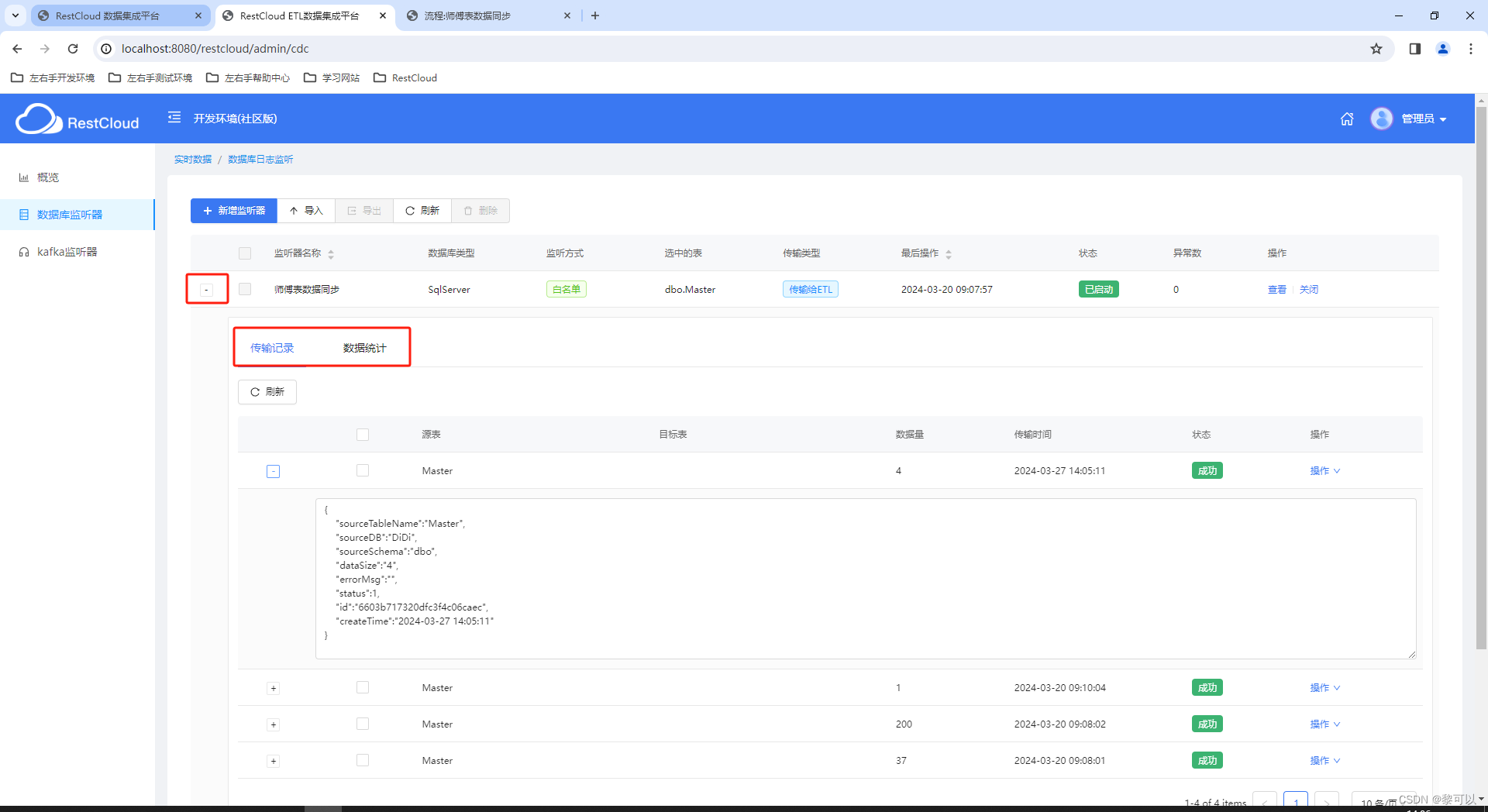
Task: Collapse the 师傅表数据同步 row details
Action: click(x=206, y=288)
